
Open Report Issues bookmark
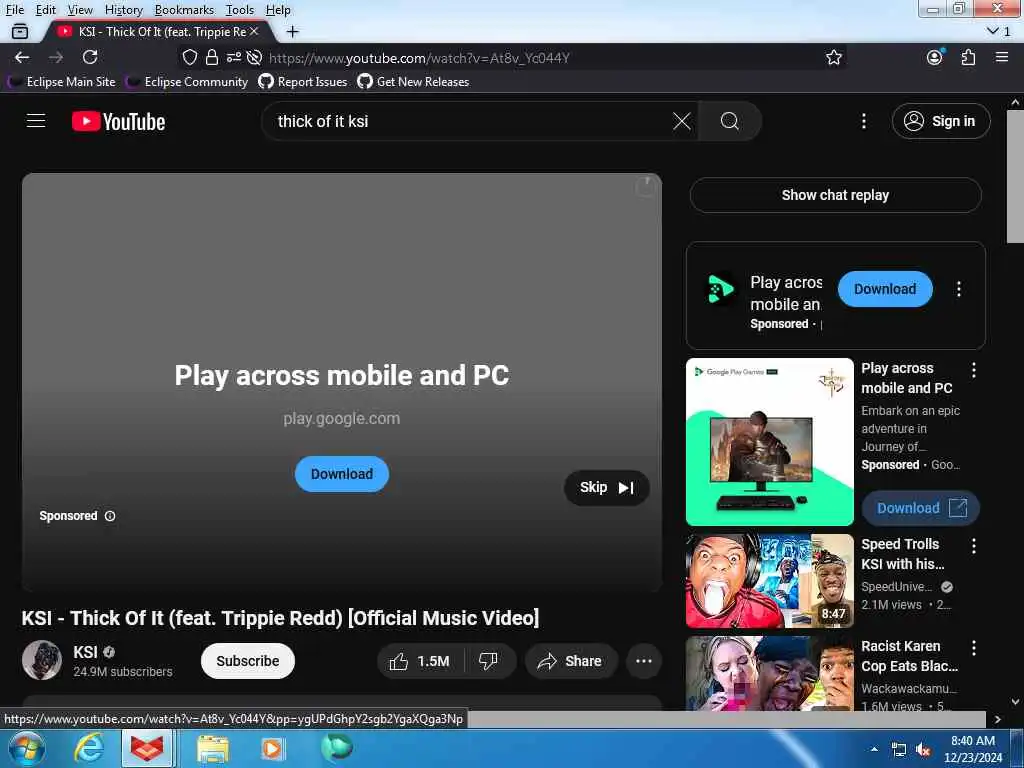tap(303, 82)
